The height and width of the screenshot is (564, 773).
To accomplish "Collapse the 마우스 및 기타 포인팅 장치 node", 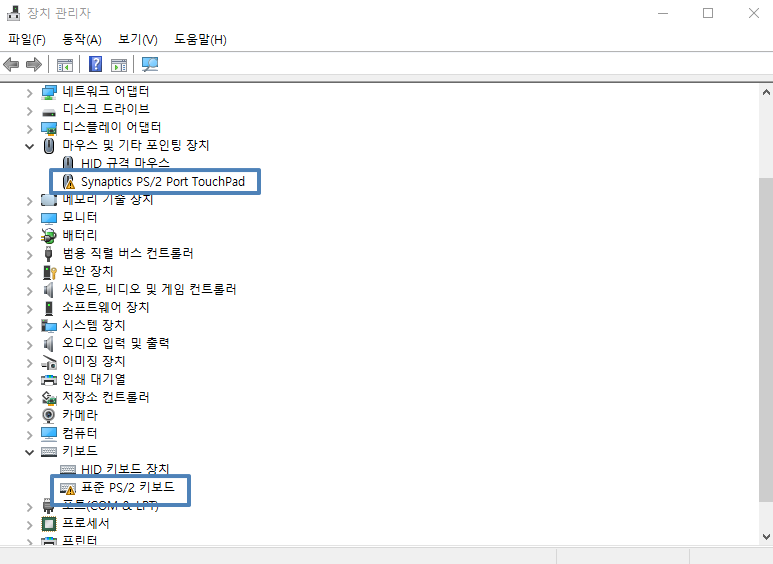I will click(x=30, y=146).
